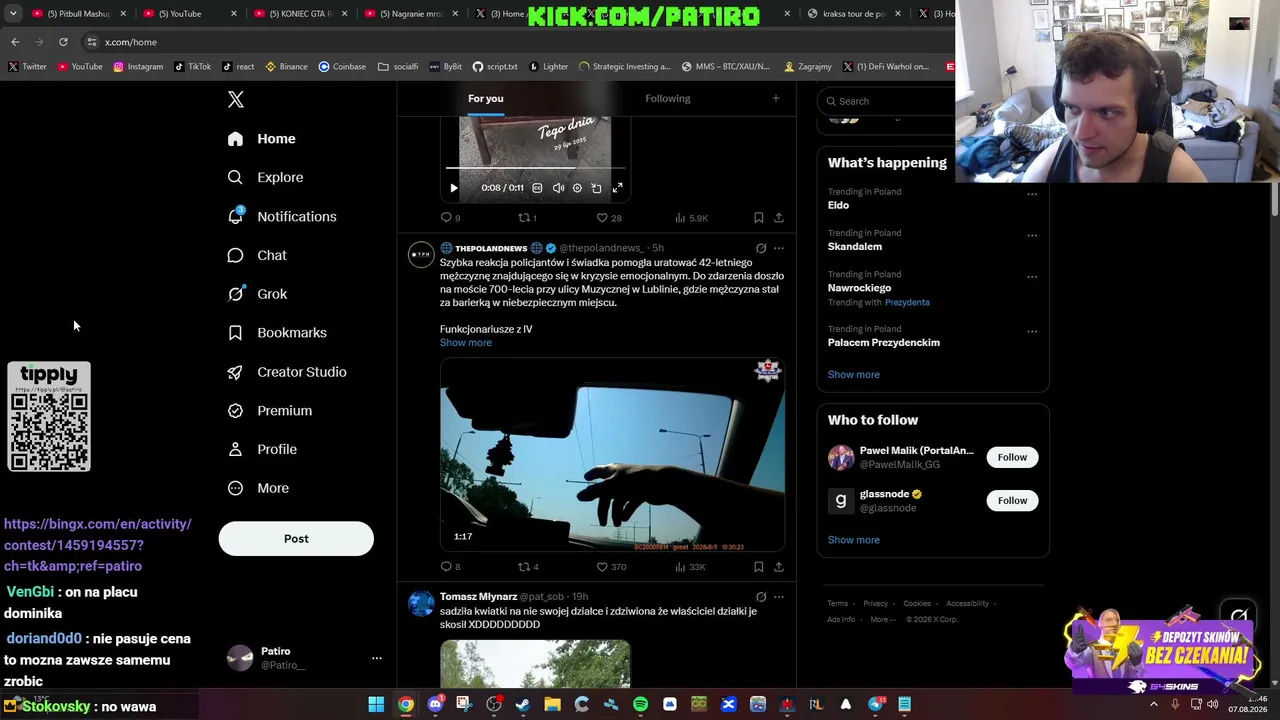Open options for the Nawrockiego trend
The width and height of the screenshot is (1280, 720).
[x=1032, y=277]
